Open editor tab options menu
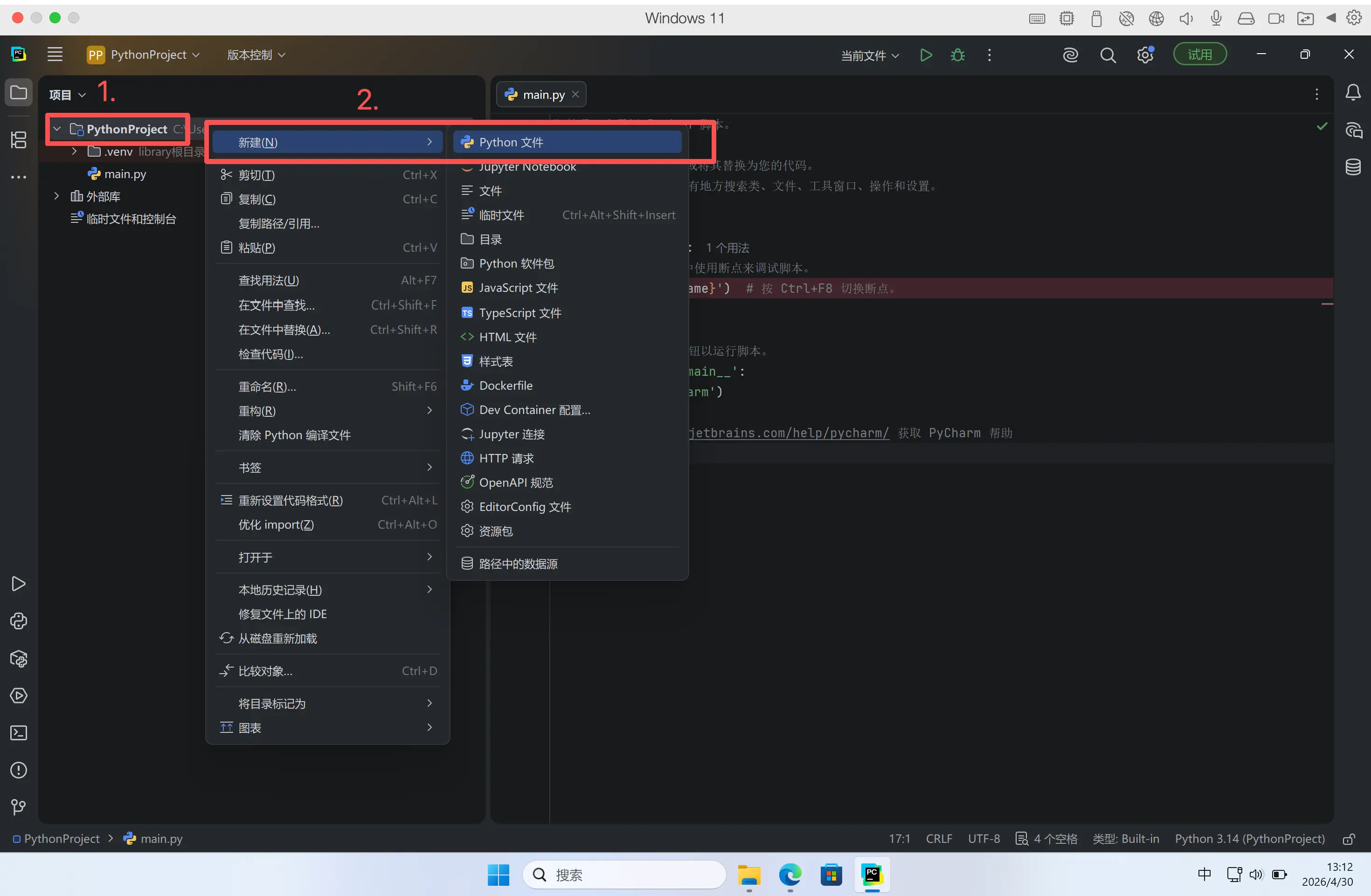1371x896 pixels. tap(1317, 95)
